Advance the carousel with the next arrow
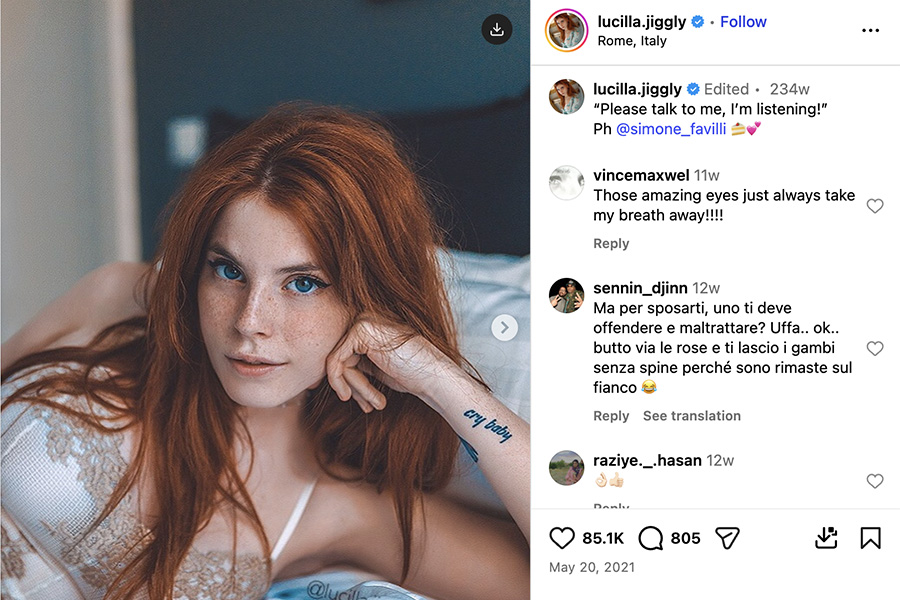900x600 pixels. pos(504,327)
